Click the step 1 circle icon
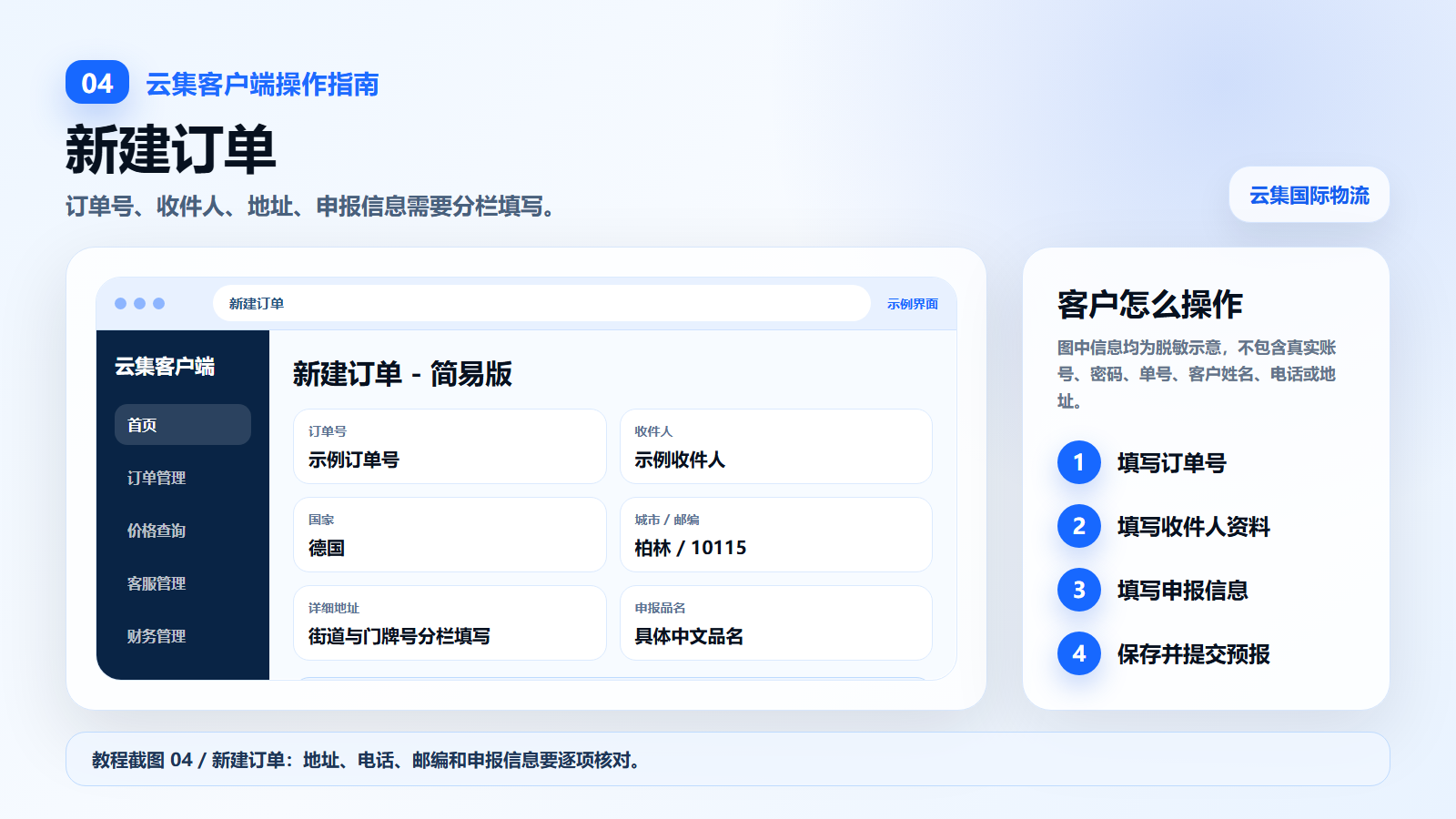This screenshot has height=819, width=1456. [x=1079, y=462]
